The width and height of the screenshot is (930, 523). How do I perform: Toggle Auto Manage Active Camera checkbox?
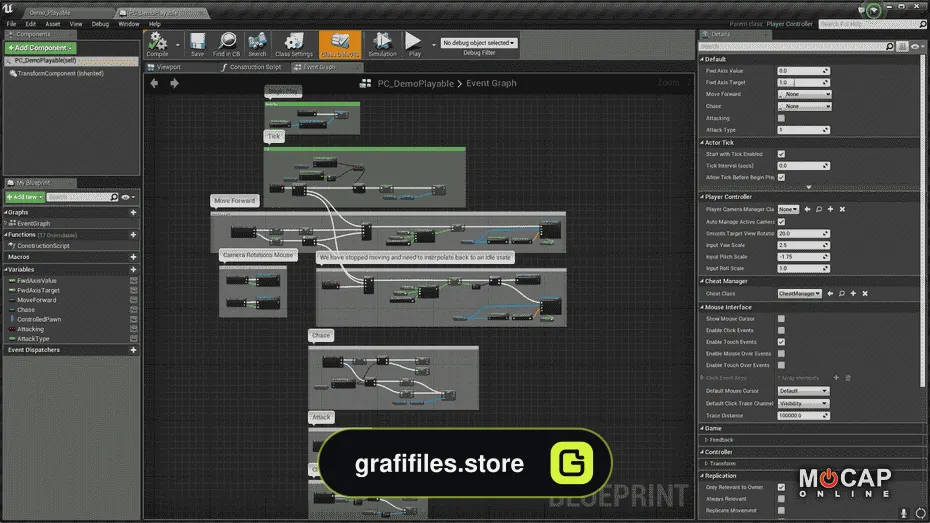click(781, 222)
